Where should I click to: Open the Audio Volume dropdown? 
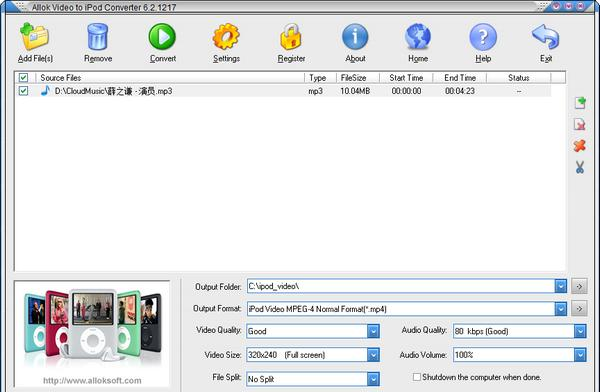click(580, 355)
